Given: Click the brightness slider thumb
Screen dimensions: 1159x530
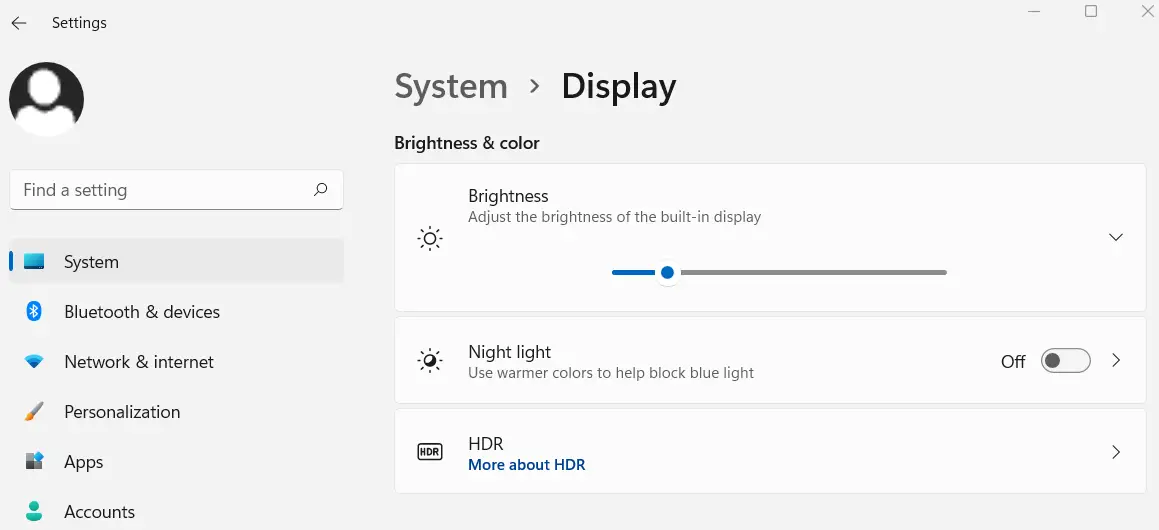Looking at the screenshot, I should coord(667,272).
